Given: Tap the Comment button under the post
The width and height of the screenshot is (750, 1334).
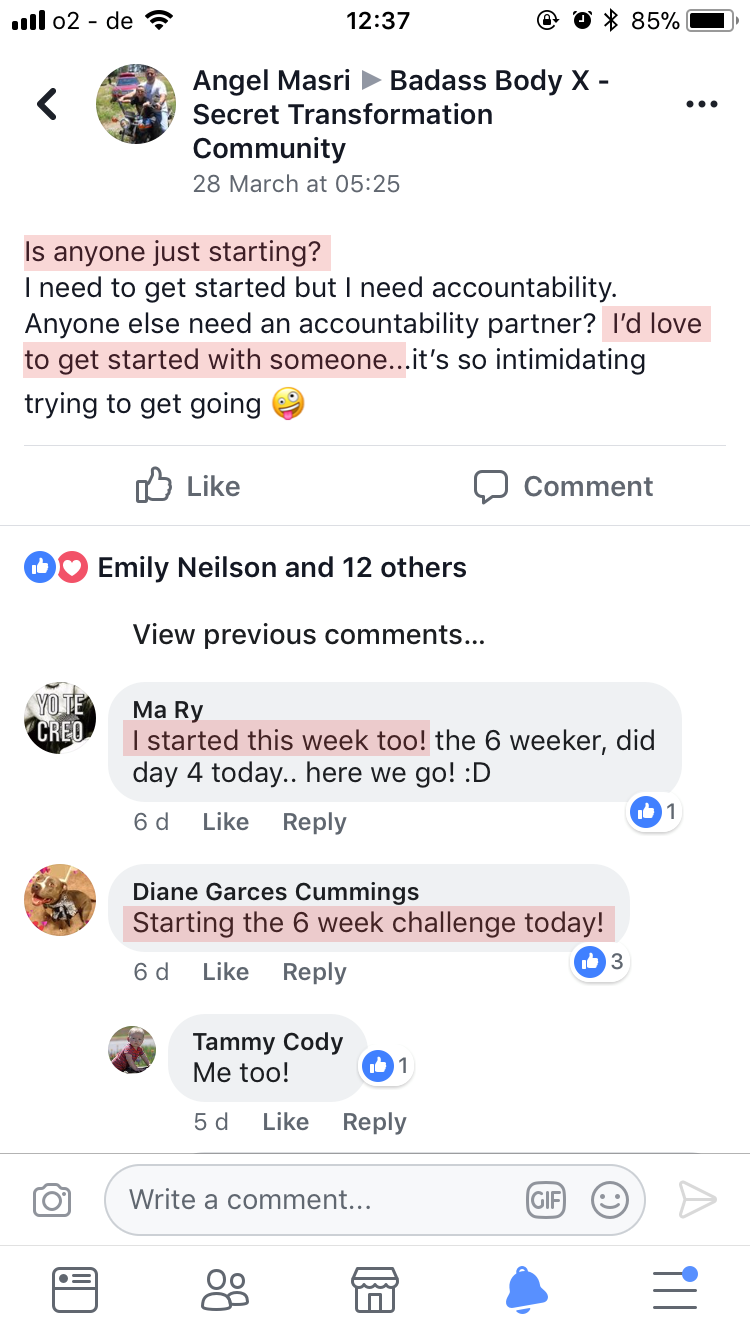Looking at the screenshot, I should click(563, 487).
